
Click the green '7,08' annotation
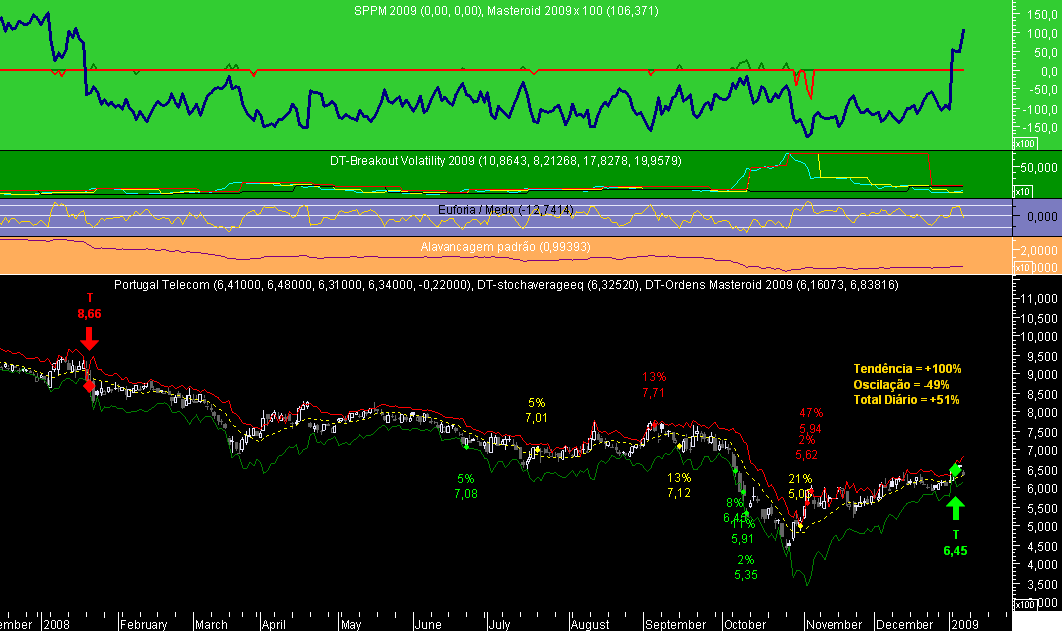[x=466, y=494]
